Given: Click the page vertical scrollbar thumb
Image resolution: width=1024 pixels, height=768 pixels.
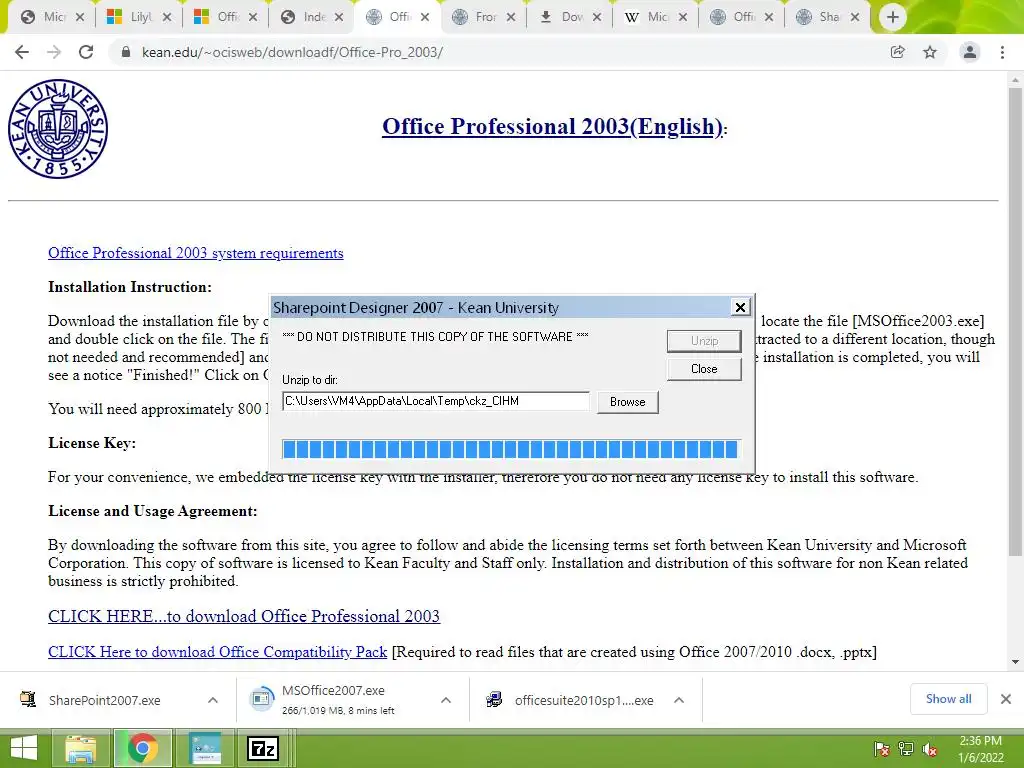Looking at the screenshot, I should pos(1015,323).
